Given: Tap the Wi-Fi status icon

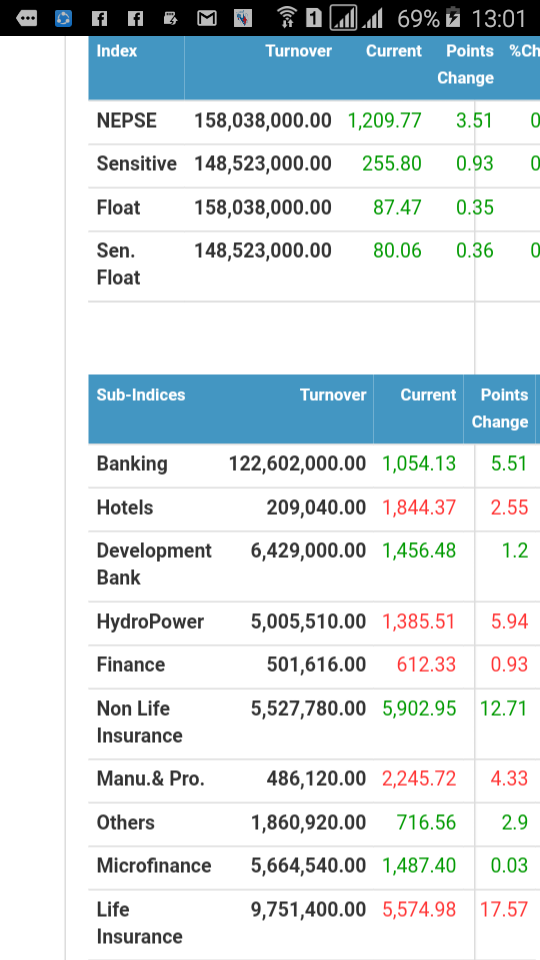Looking at the screenshot, I should point(287,18).
